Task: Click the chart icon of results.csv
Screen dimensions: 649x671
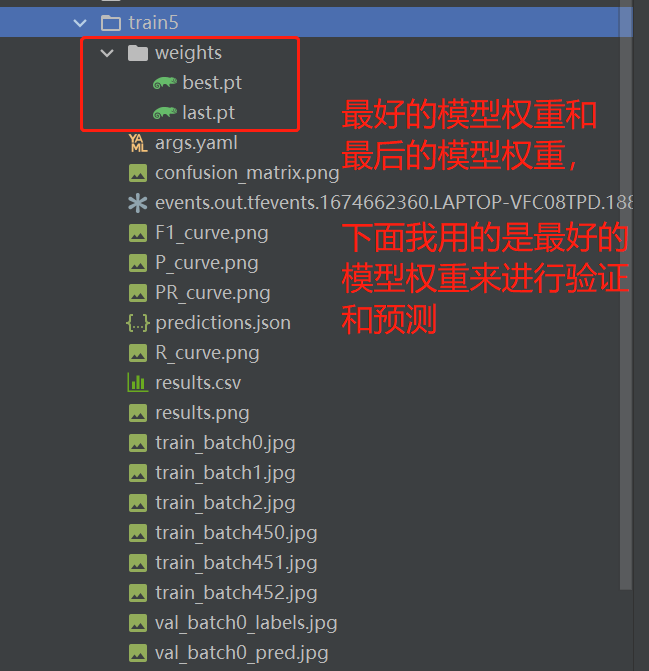Action: click(138, 383)
